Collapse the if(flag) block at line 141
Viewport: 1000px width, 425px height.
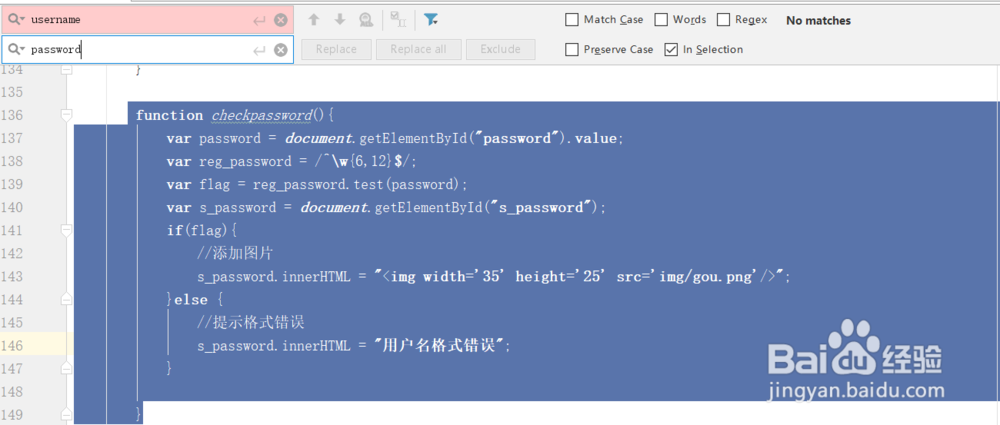point(66,230)
